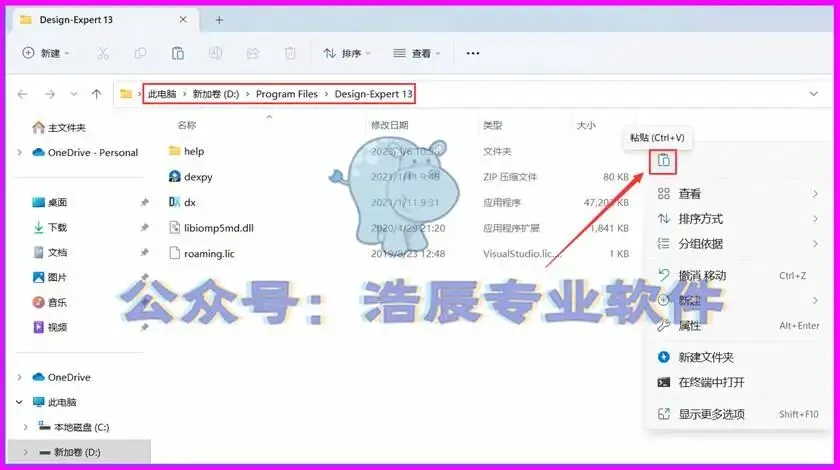Open 主文件夹 Home in sidebar
This screenshot has height=470, width=840.
point(59,128)
